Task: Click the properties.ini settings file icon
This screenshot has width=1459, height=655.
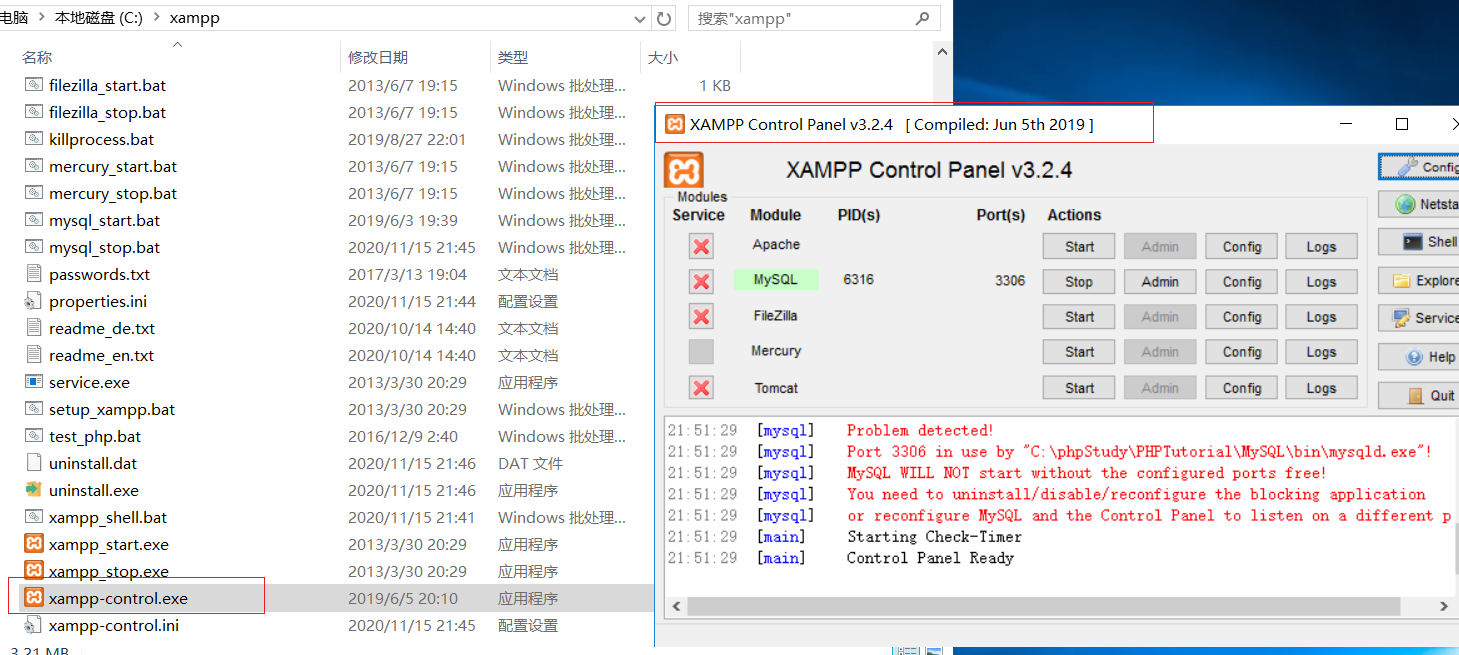Action: (x=34, y=302)
